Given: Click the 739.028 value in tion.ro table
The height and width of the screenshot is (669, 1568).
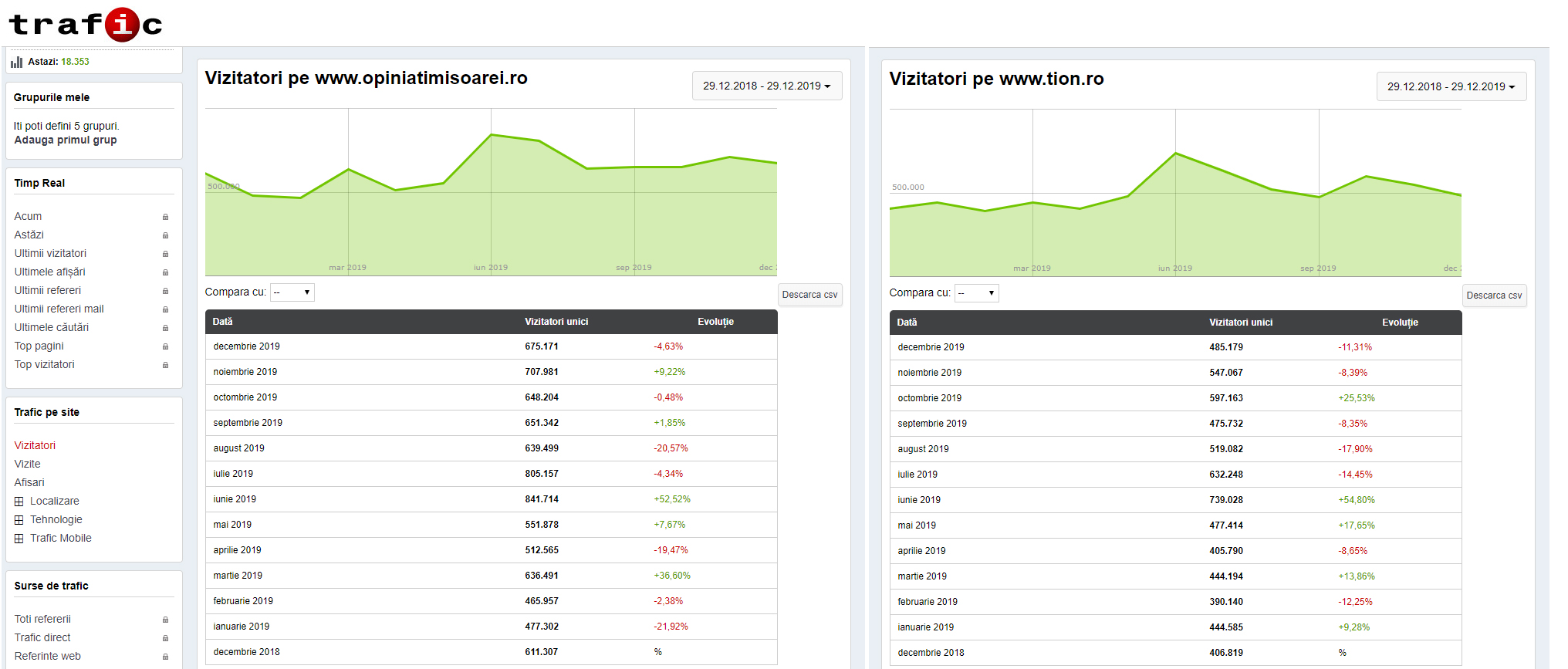Looking at the screenshot, I should [1226, 500].
